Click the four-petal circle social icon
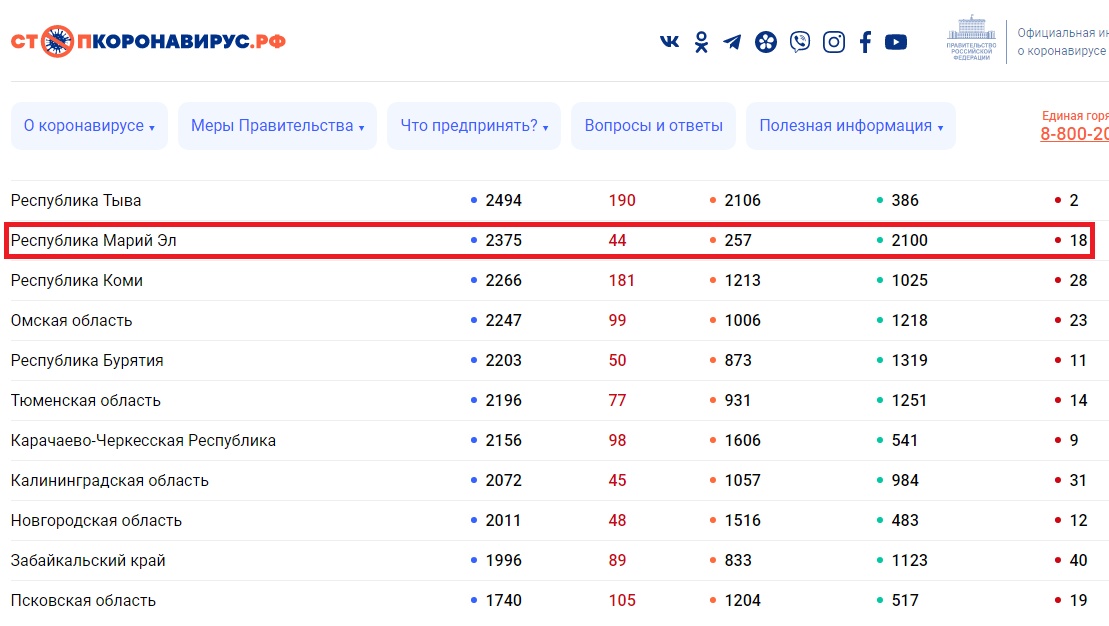This screenshot has width=1109, height=626. (766, 42)
